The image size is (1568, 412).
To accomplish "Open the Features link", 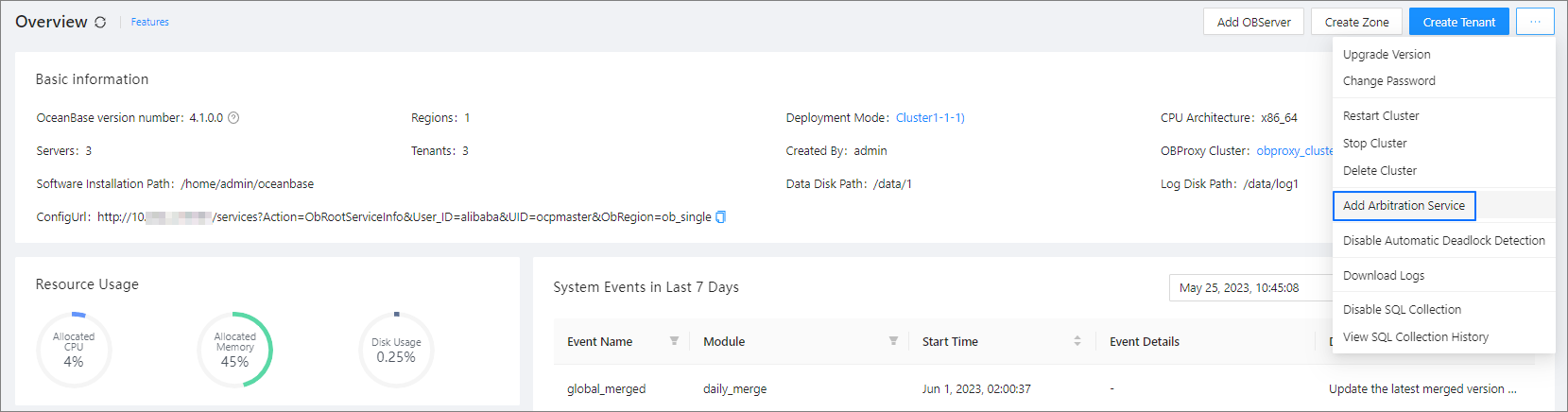I will (149, 22).
